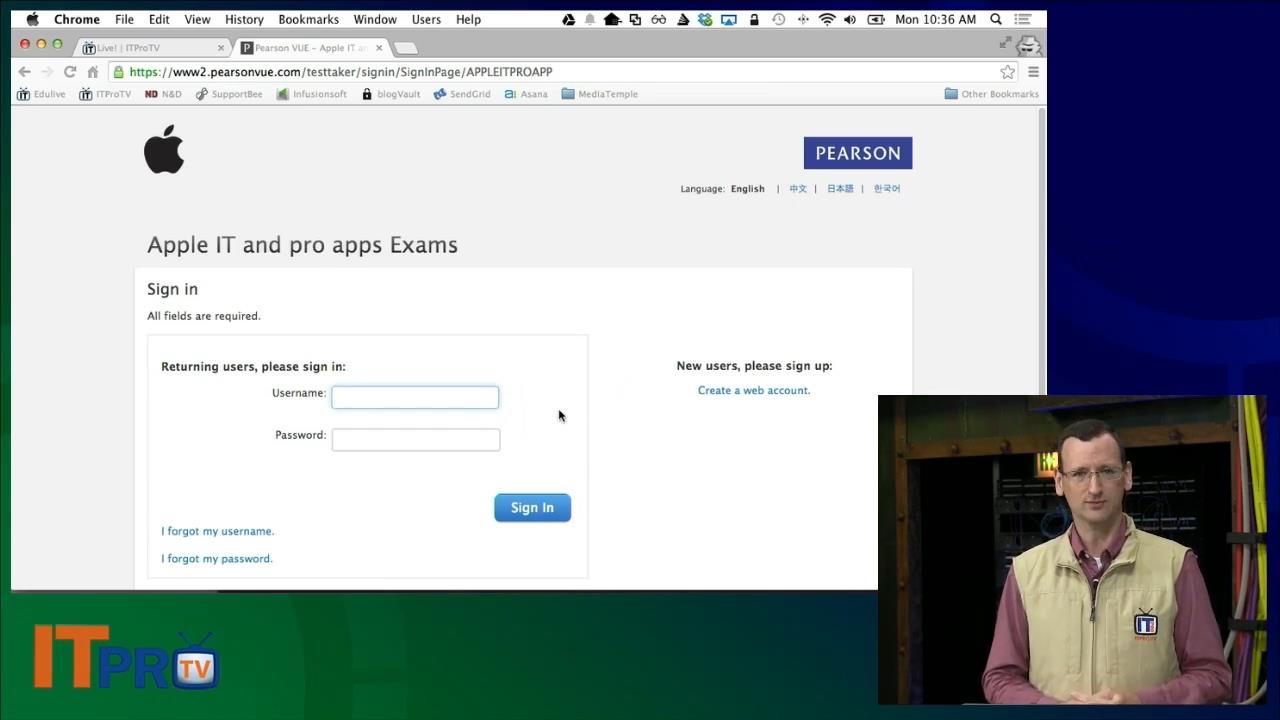Open Spotlight search magnifier
This screenshot has width=1280, height=720.
pyautogui.click(x=996, y=19)
